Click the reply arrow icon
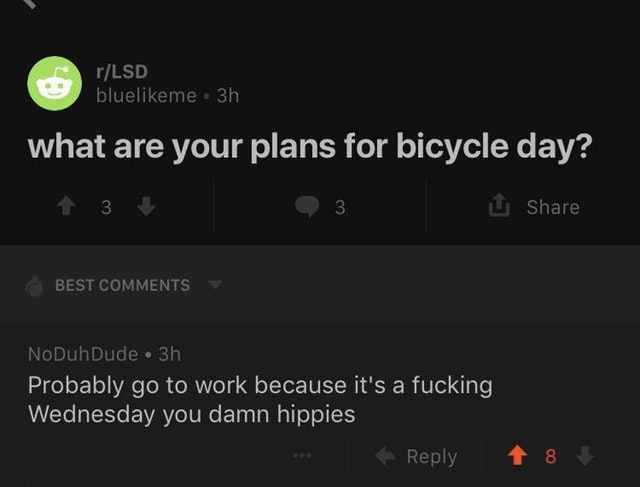The image size is (640, 487). click(385, 456)
